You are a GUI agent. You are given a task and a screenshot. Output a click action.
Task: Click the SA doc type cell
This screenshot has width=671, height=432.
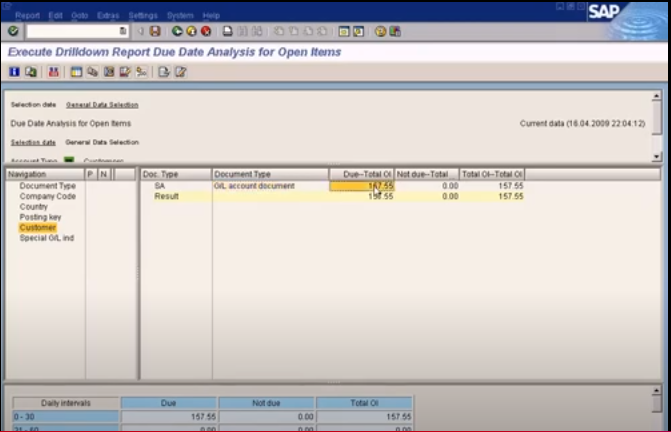[x=160, y=186]
